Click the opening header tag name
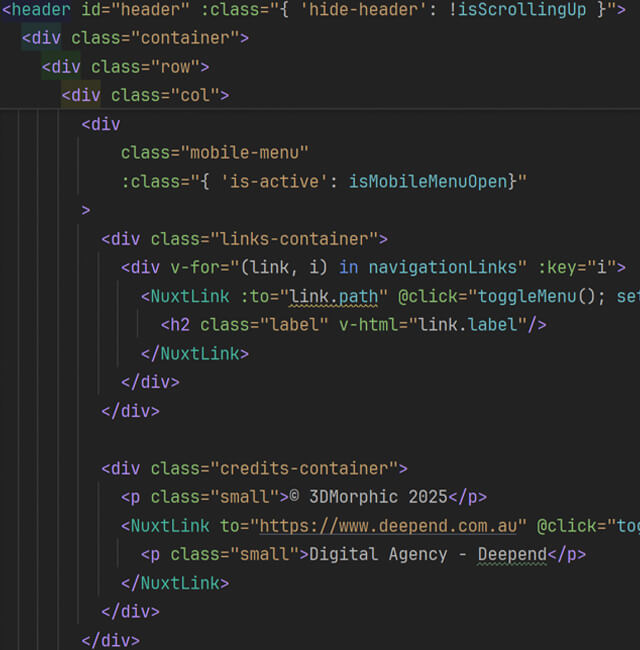This screenshot has width=640, height=650. coord(41,9)
